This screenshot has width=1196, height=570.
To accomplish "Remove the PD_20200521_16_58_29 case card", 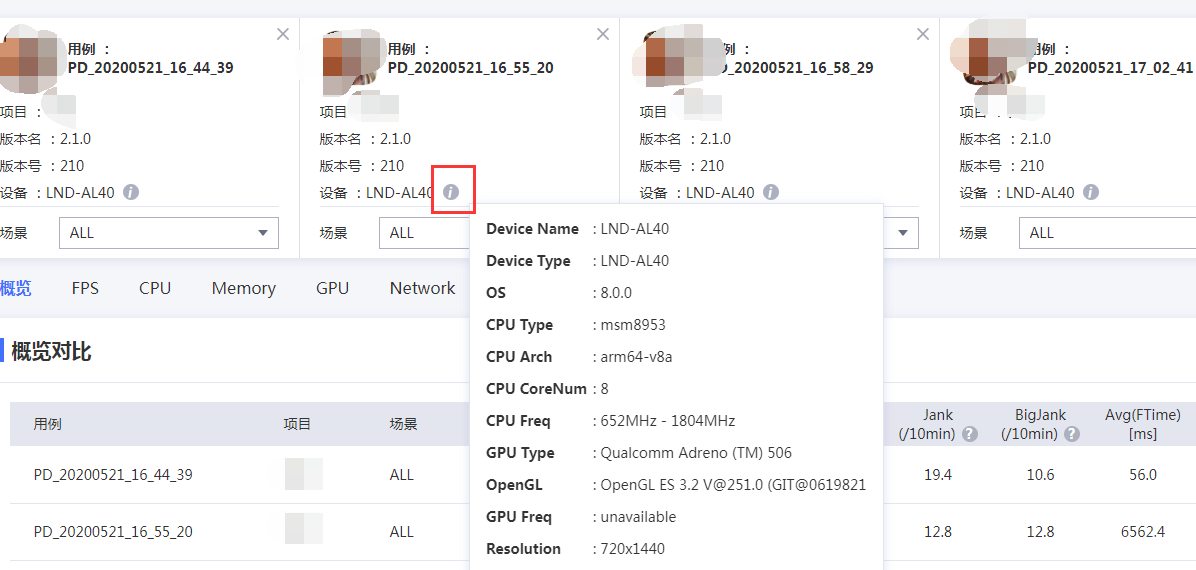I will pyautogui.click(x=923, y=34).
